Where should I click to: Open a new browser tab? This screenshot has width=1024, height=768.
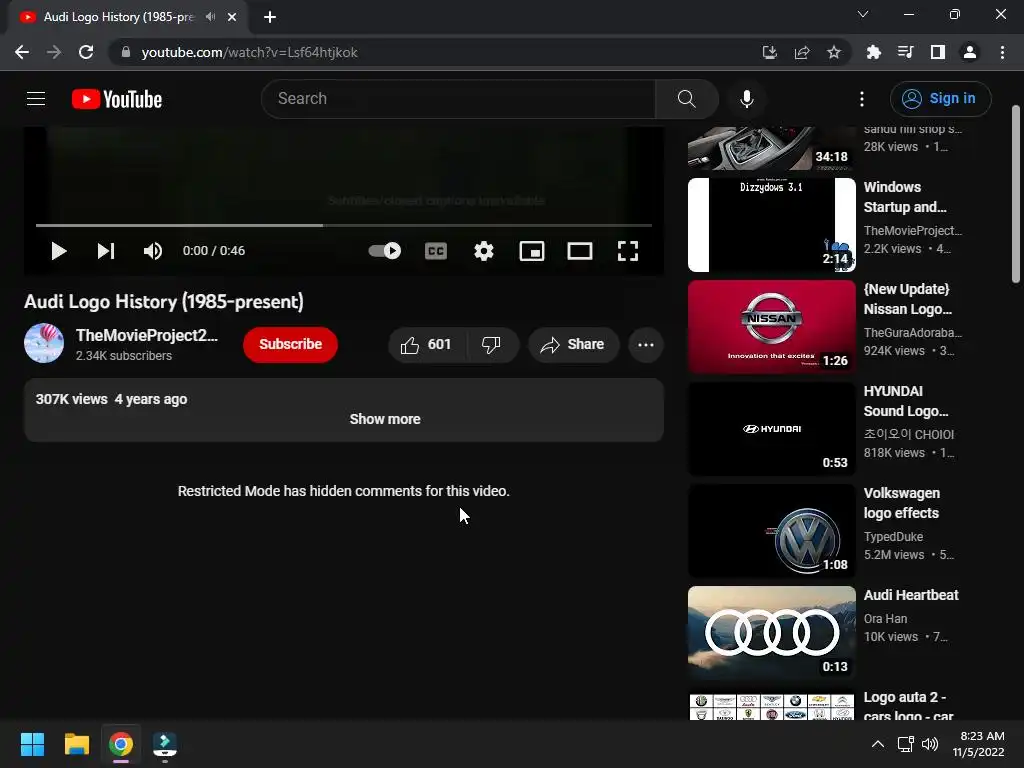point(270,17)
